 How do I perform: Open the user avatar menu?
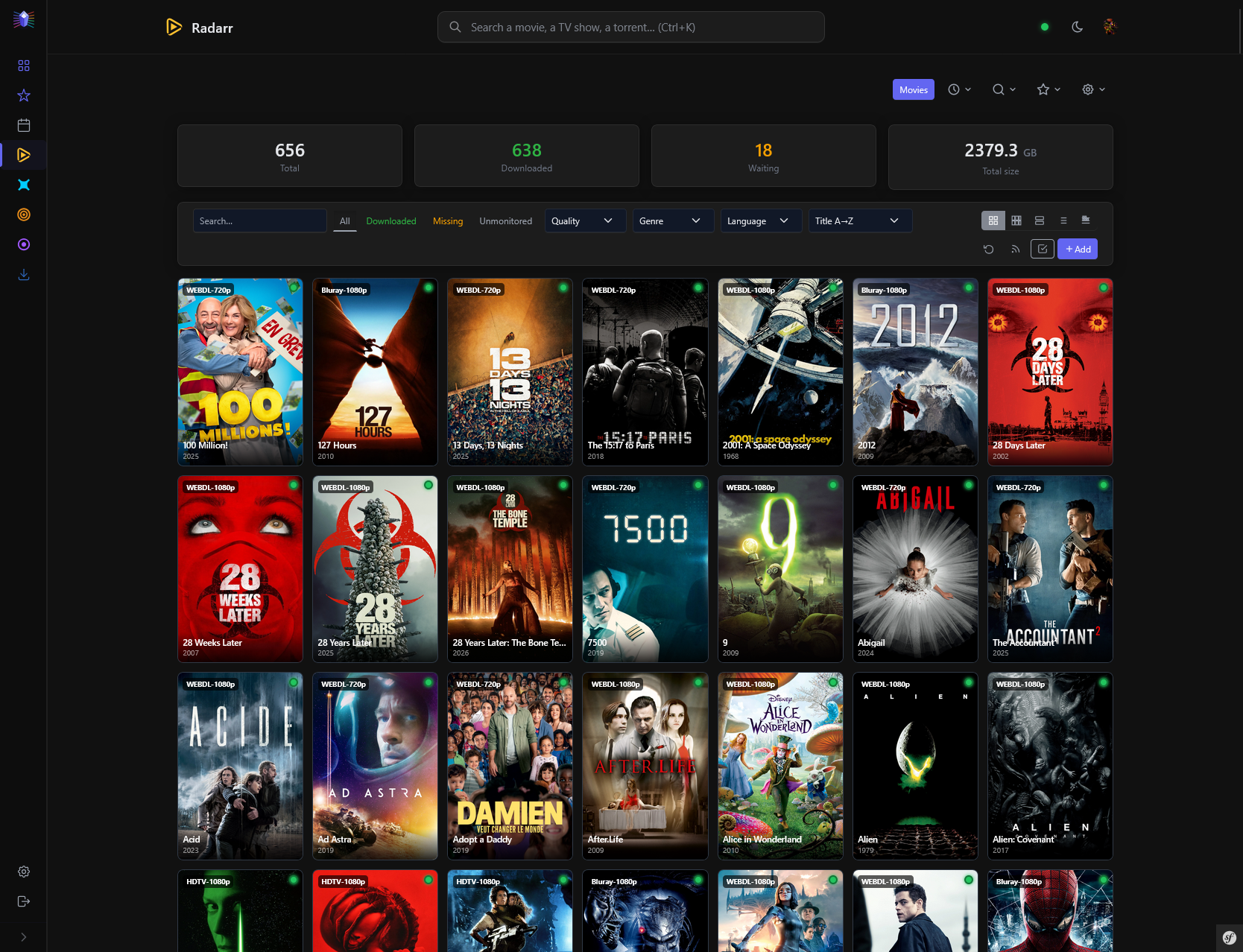coord(1110,27)
